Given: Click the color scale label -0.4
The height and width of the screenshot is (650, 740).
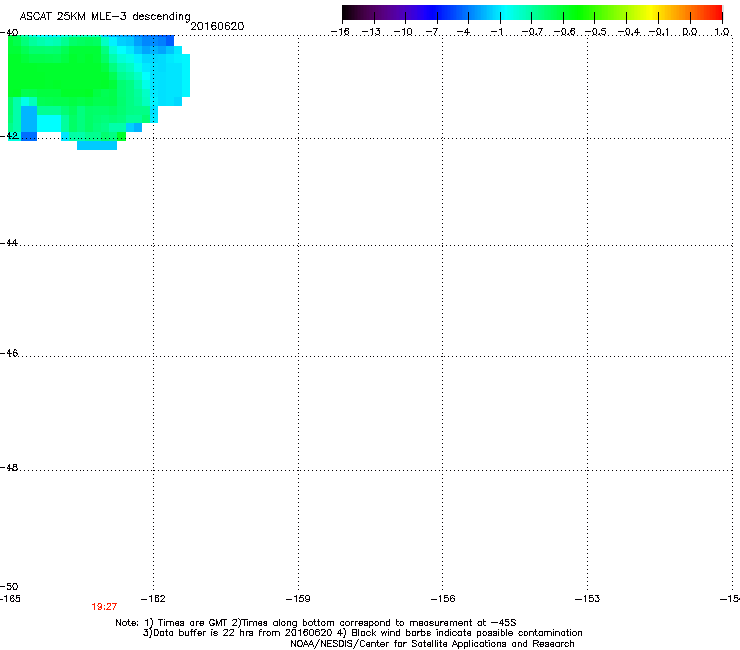Looking at the screenshot, I should click(629, 32).
